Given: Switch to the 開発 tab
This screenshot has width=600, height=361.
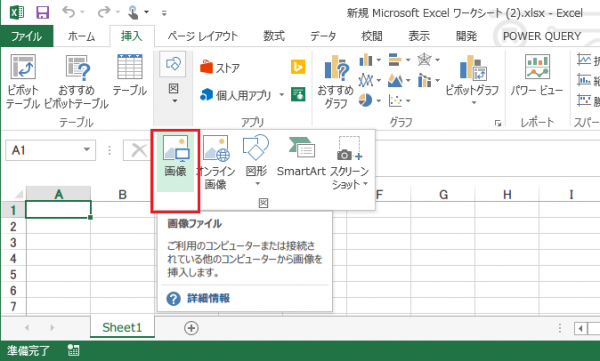Looking at the screenshot, I should [466, 36].
